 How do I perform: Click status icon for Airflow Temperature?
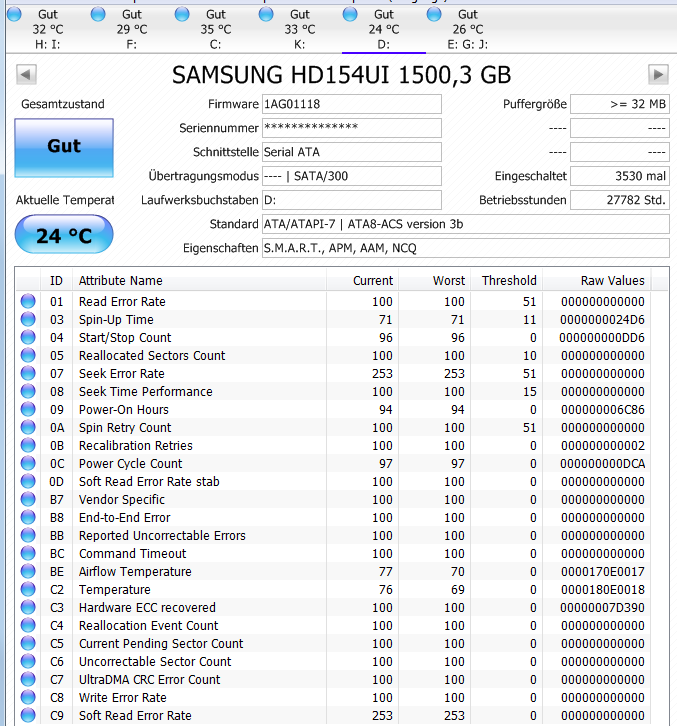click(28, 571)
